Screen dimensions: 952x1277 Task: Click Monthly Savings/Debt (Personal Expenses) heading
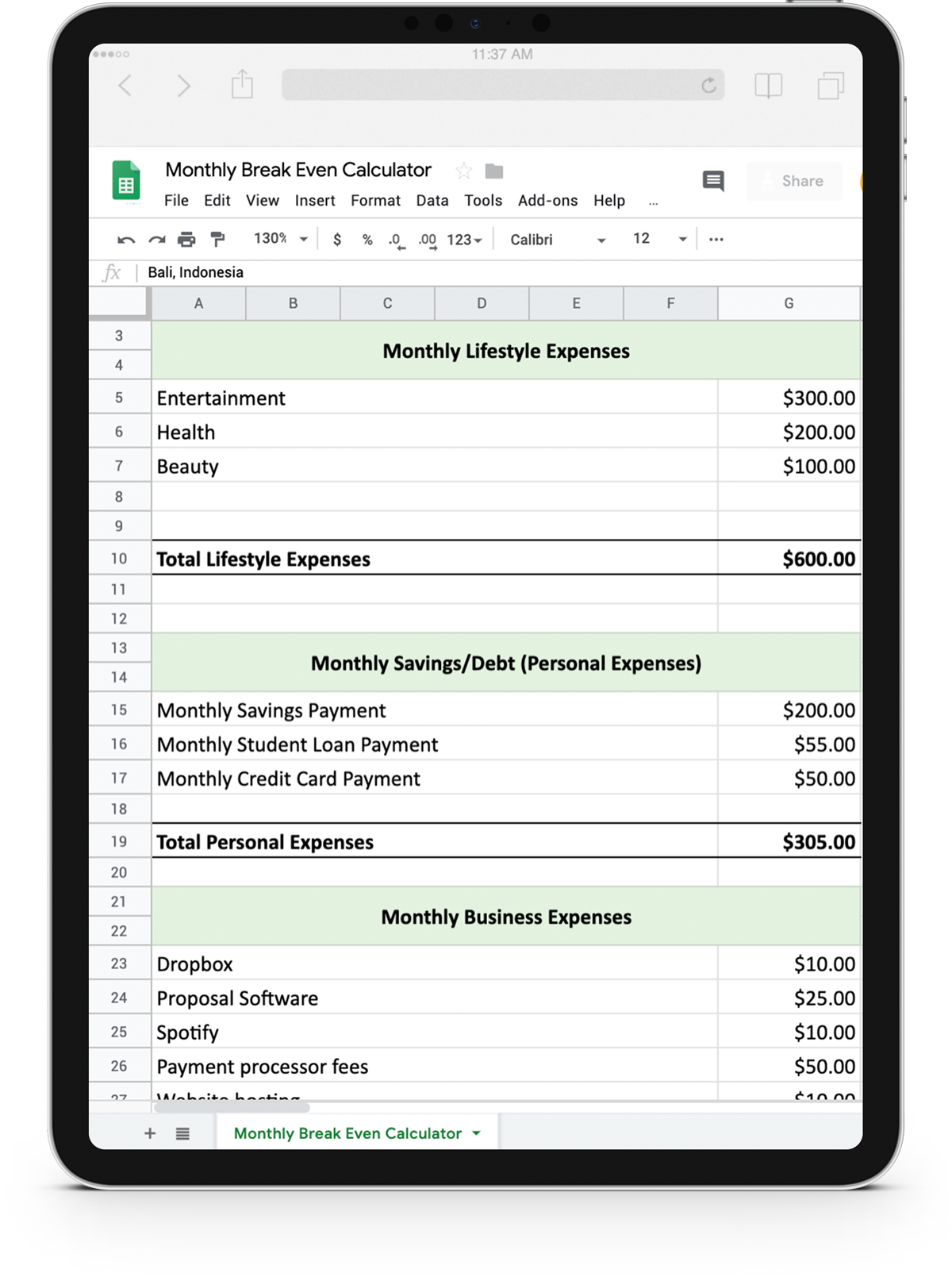(x=506, y=663)
